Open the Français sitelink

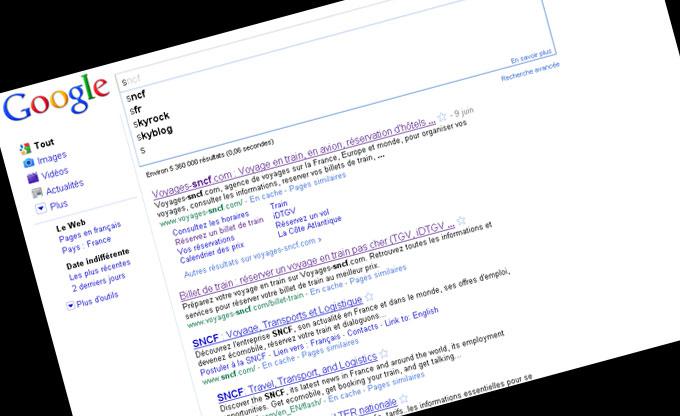point(326,341)
